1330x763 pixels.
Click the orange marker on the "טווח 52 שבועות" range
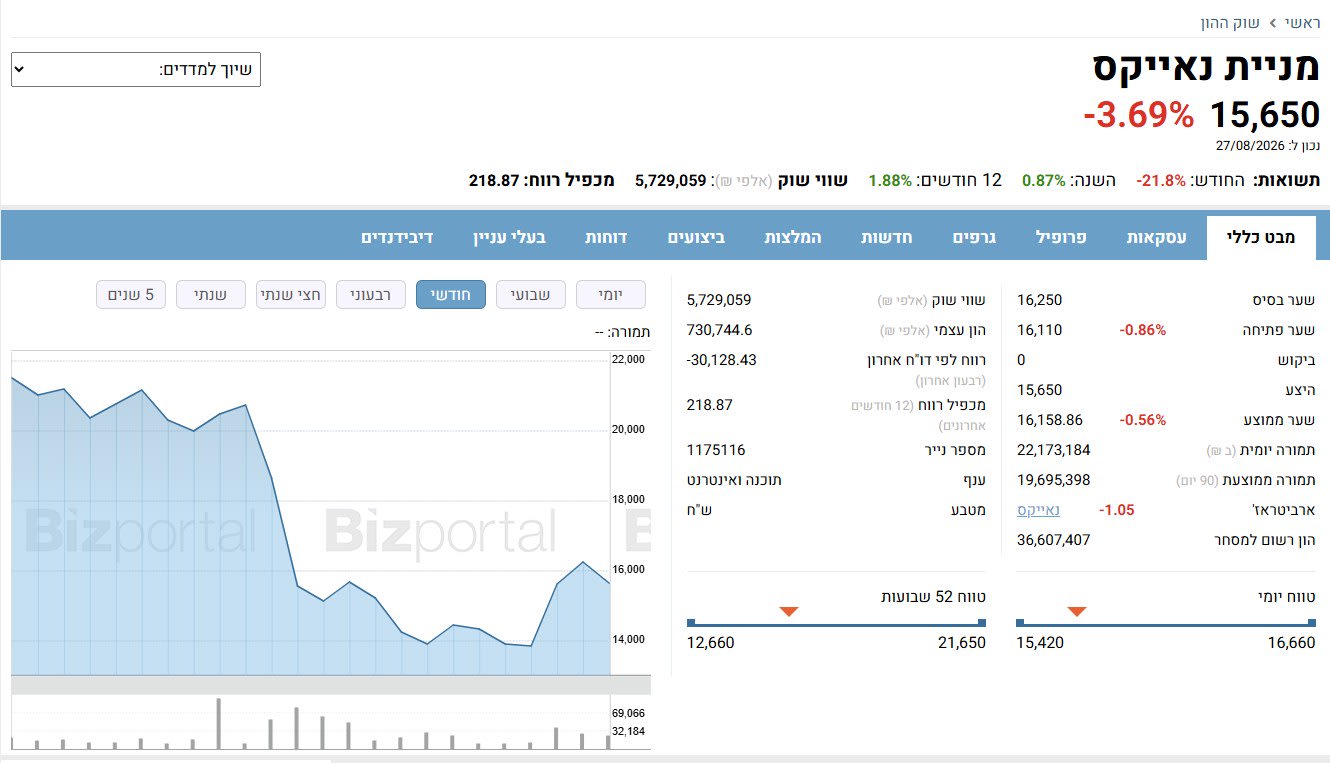point(789,611)
